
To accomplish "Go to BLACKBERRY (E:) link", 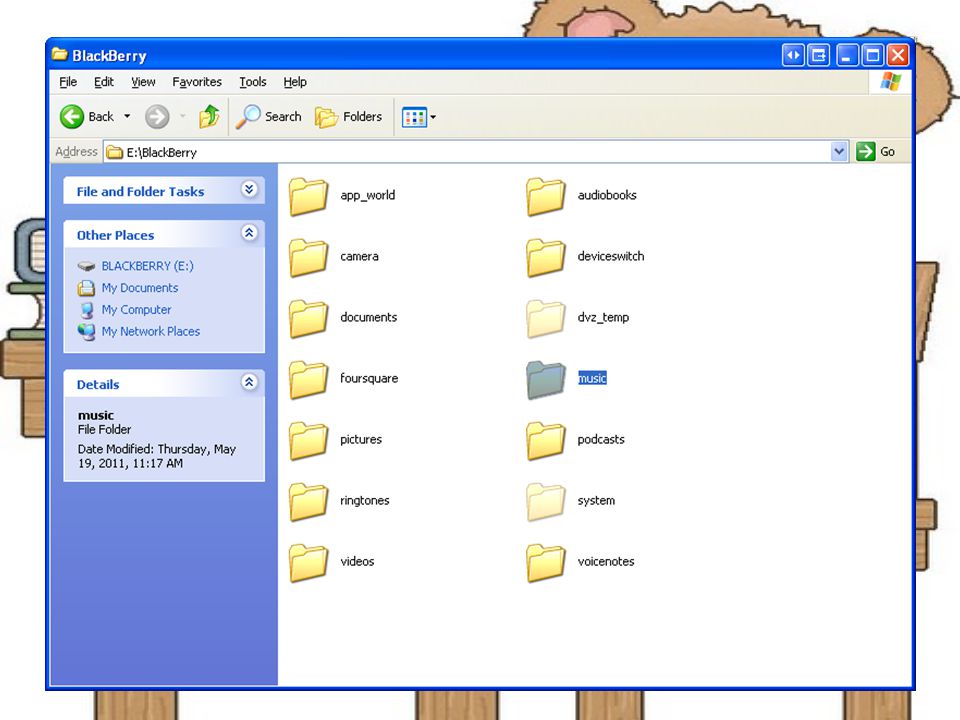I will tap(148, 266).
